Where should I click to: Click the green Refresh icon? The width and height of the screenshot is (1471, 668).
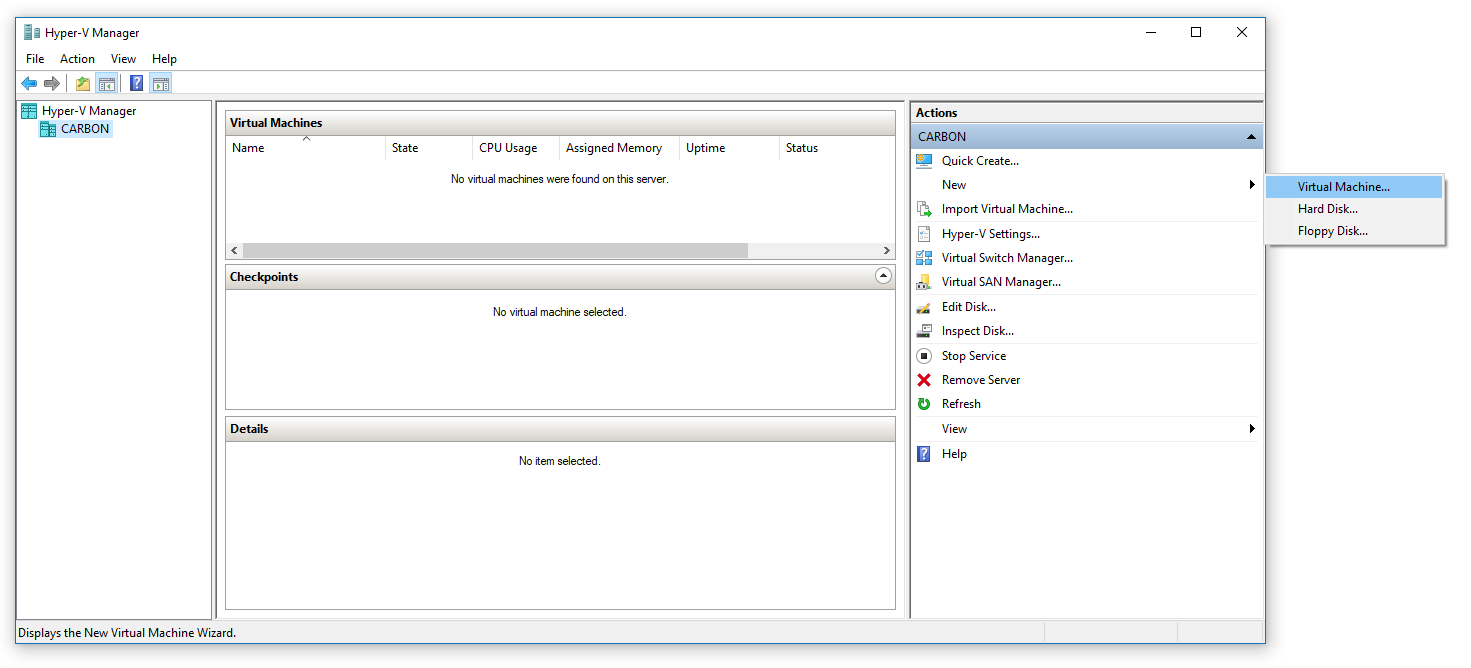tap(924, 404)
